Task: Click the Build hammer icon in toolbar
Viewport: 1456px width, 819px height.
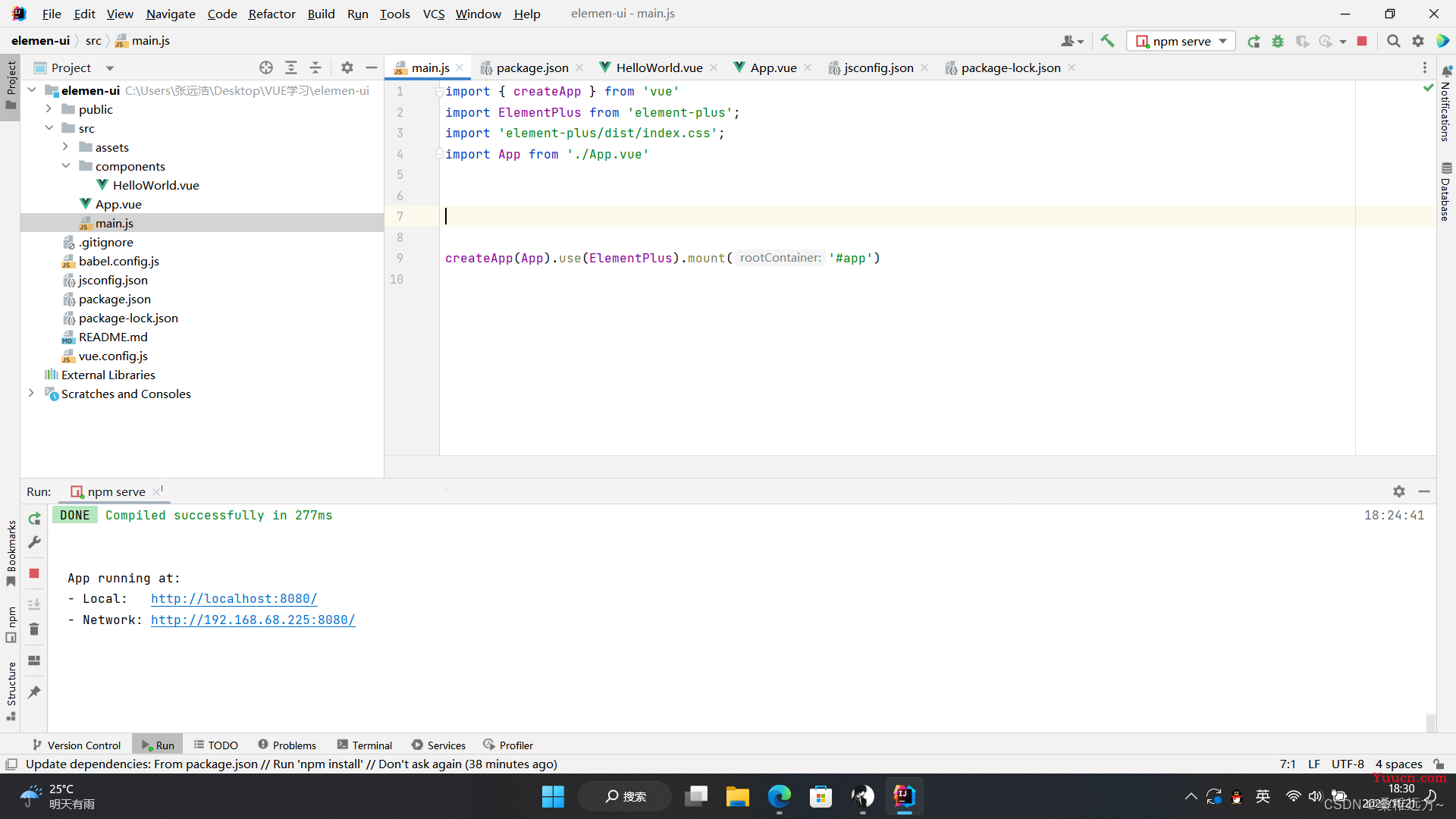Action: click(x=1107, y=41)
